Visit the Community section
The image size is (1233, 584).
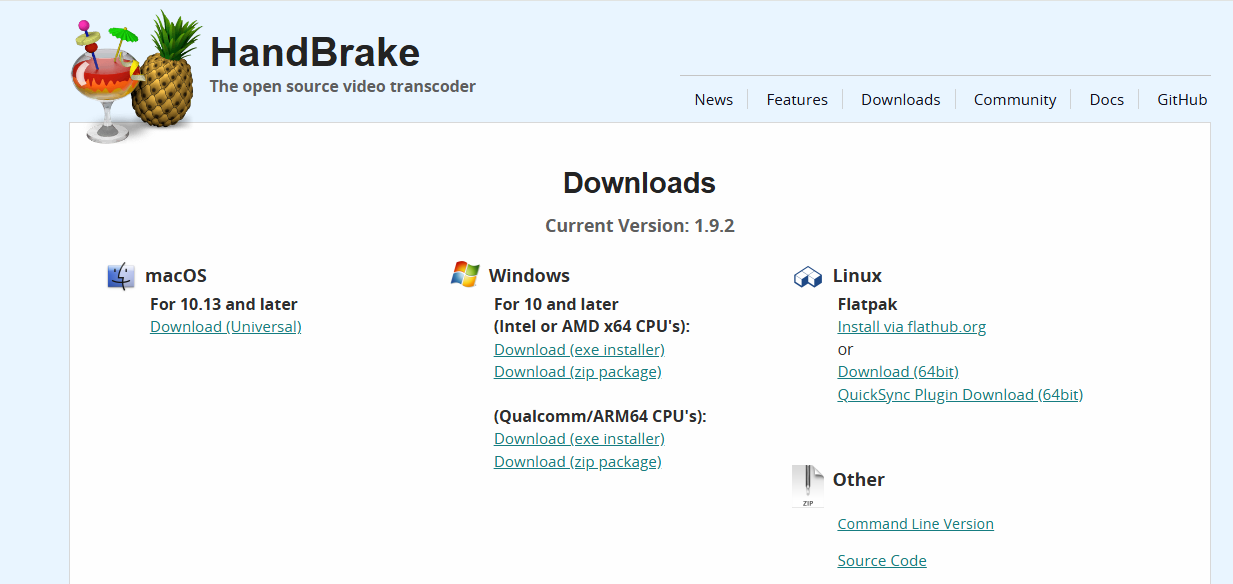point(1015,100)
